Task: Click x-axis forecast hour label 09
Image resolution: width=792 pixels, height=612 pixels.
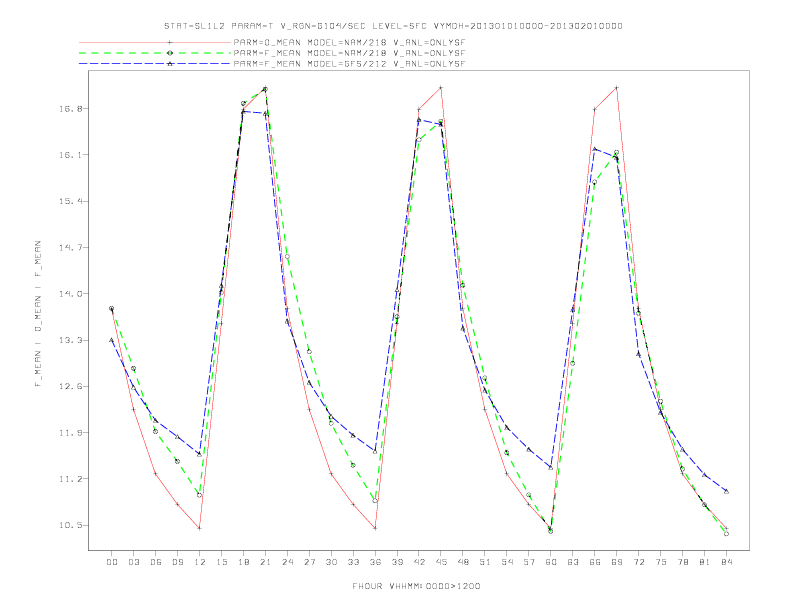Action: click(177, 562)
